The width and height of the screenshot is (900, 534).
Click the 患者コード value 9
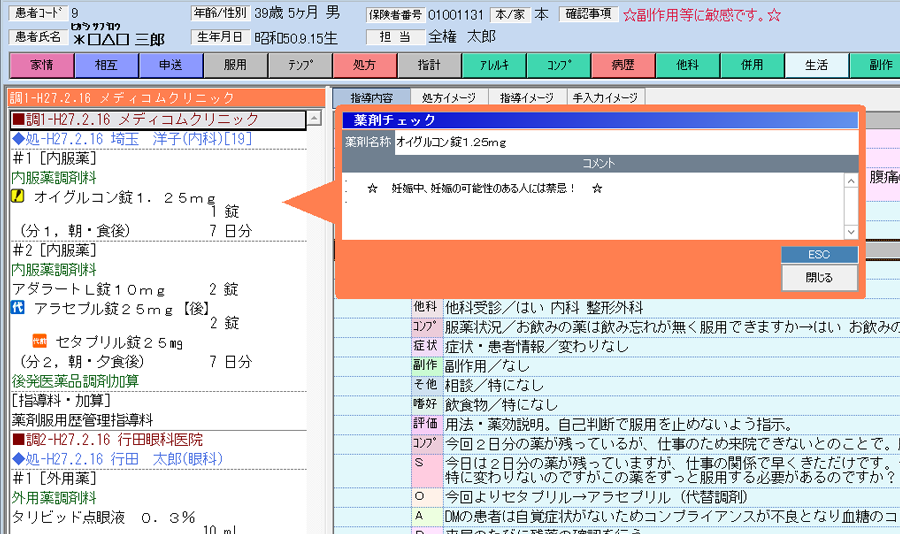point(75,13)
